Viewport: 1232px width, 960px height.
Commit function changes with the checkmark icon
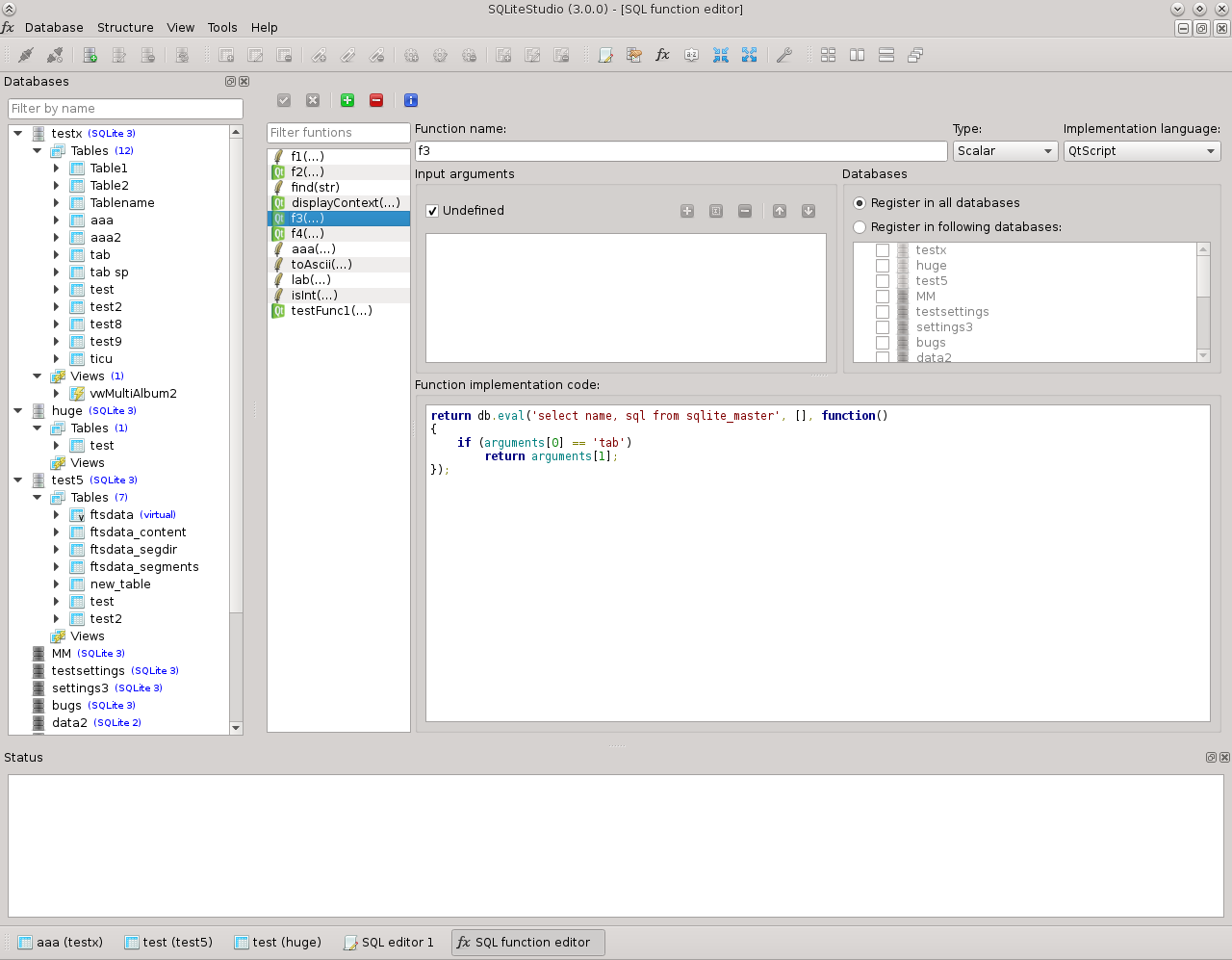[x=284, y=100]
